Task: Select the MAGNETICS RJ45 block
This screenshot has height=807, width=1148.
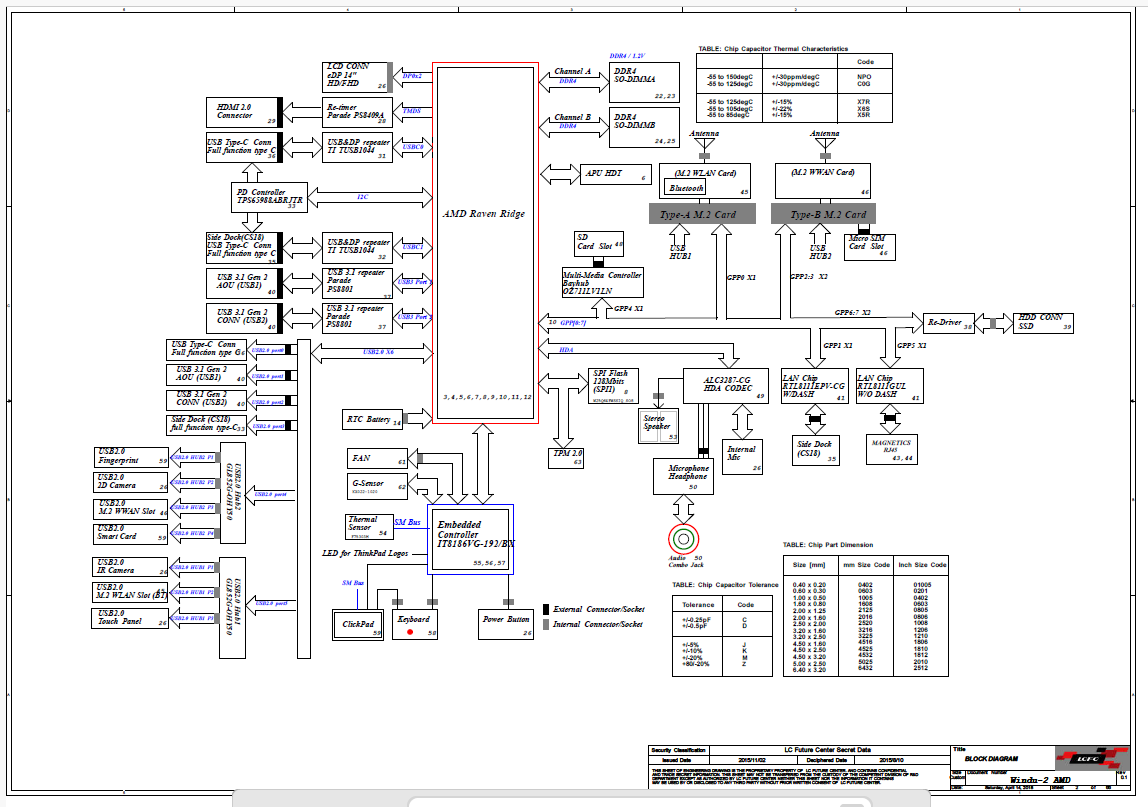Action: coord(891,450)
